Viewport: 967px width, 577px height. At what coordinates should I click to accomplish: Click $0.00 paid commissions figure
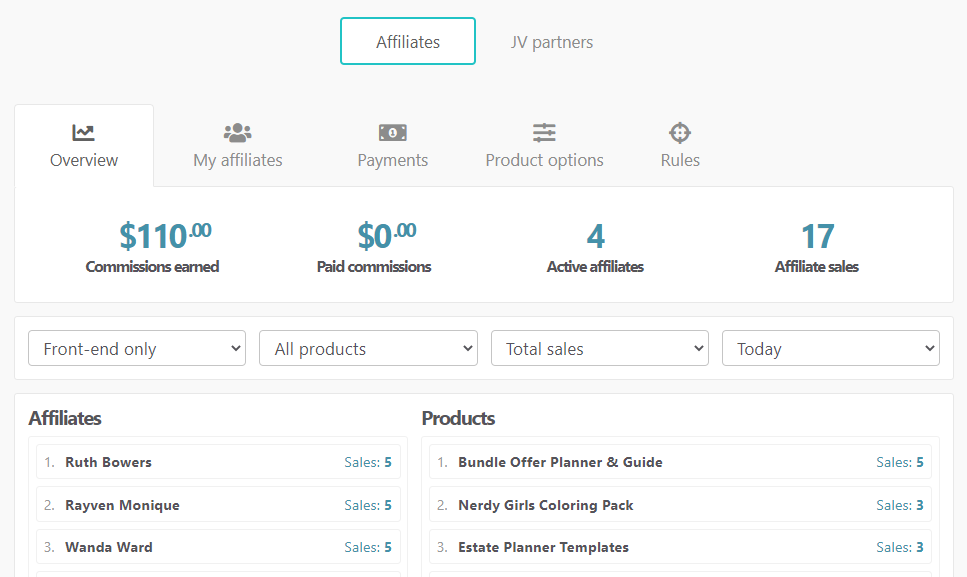[x=387, y=236]
